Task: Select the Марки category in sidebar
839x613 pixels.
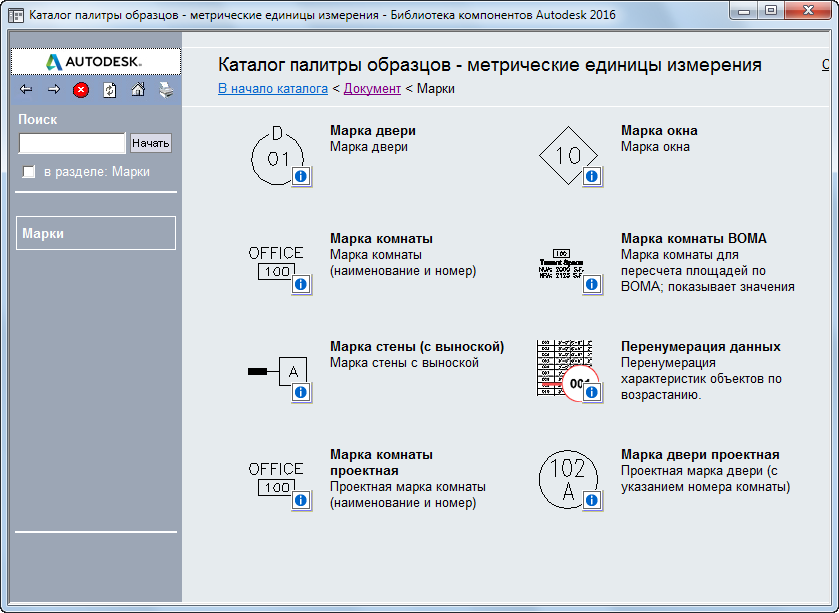Action: 96,233
